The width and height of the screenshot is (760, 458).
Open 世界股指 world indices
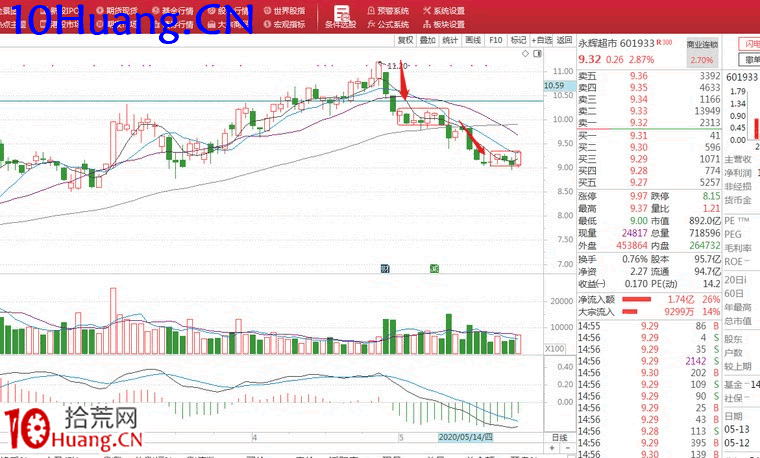tap(285, 11)
